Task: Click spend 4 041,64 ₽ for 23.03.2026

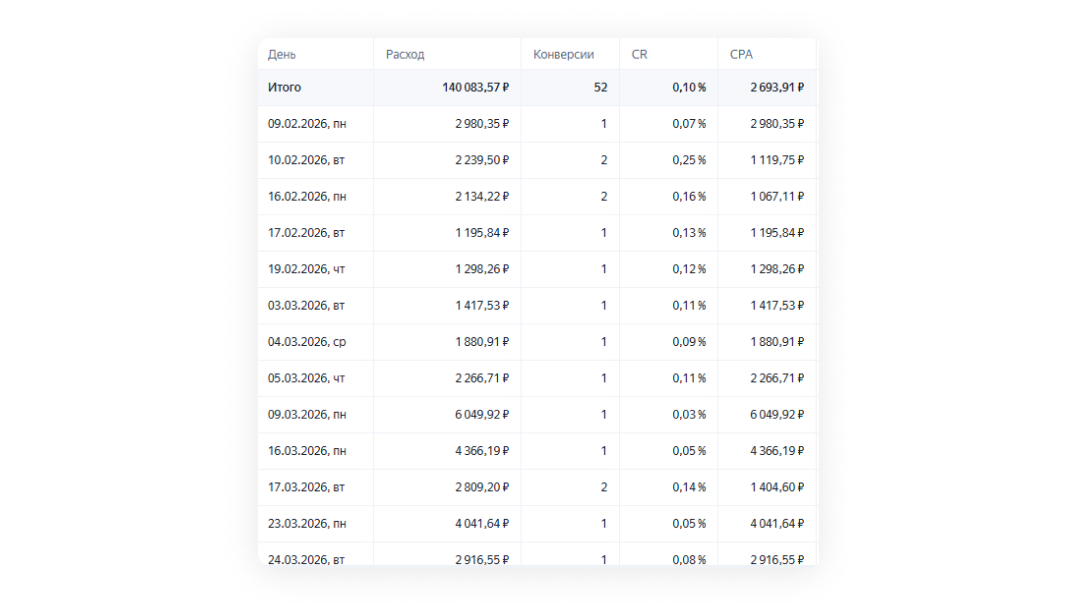Action: 482,524
